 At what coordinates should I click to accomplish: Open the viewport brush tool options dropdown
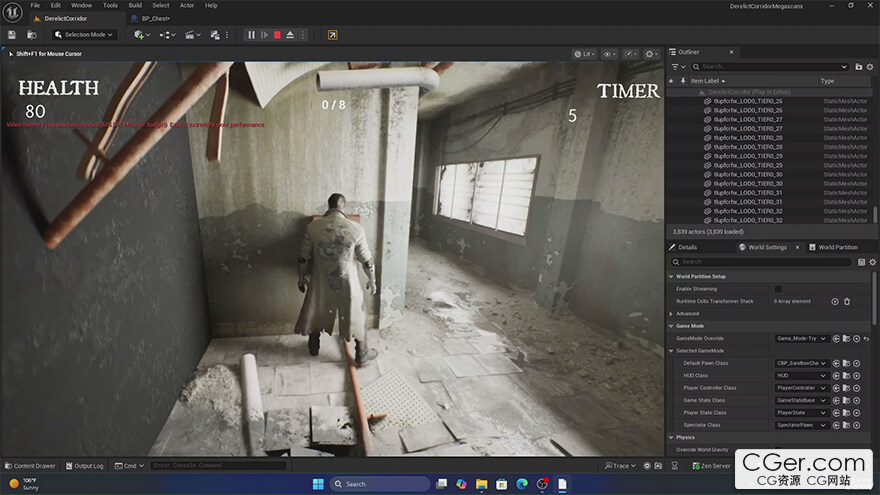[x=630, y=54]
